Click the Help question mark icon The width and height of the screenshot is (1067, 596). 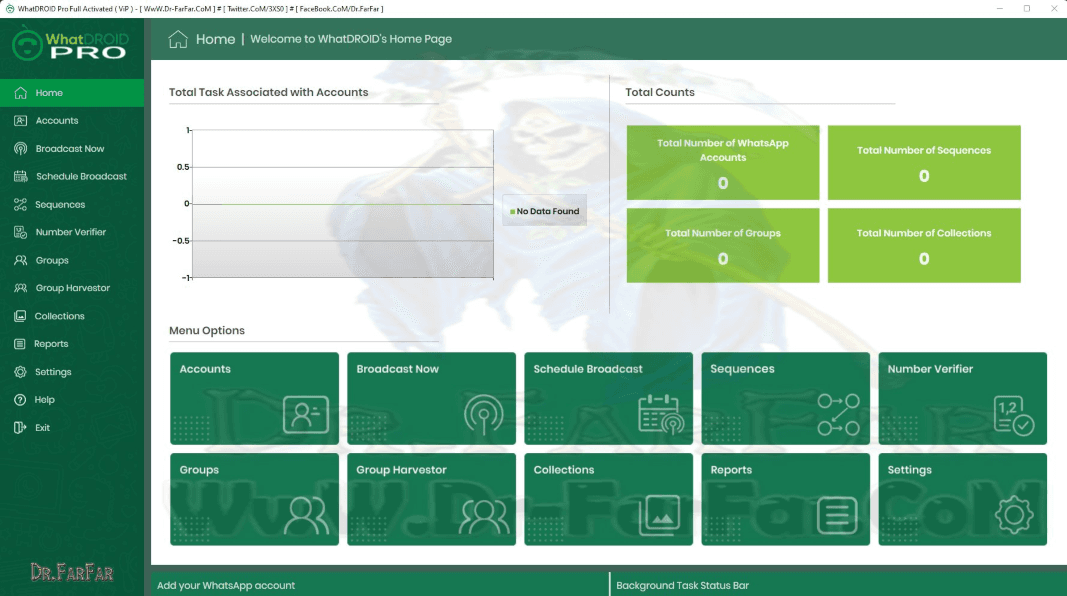[x=20, y=400]
